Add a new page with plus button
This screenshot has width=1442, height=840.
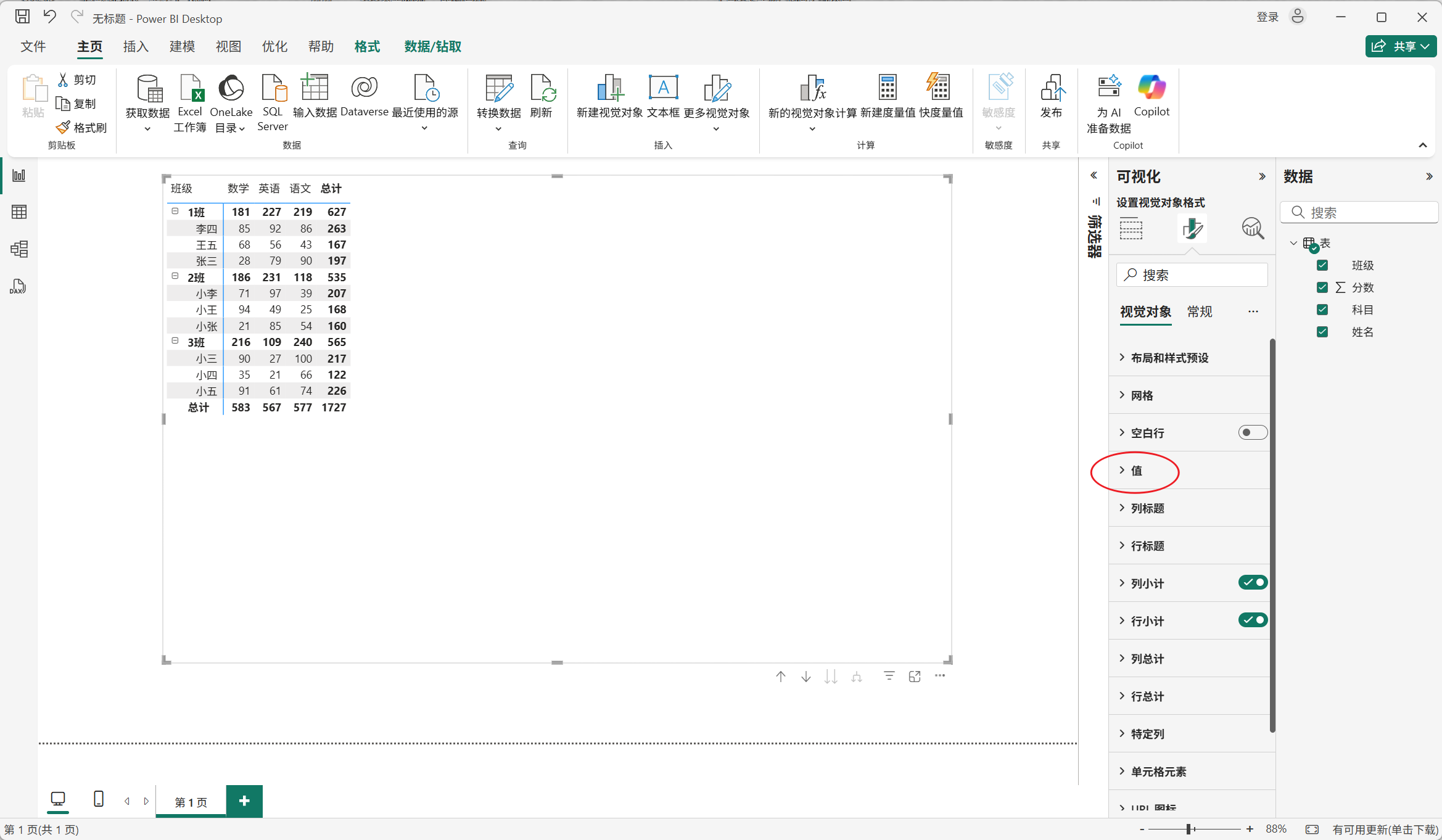[x=244, y=801]
